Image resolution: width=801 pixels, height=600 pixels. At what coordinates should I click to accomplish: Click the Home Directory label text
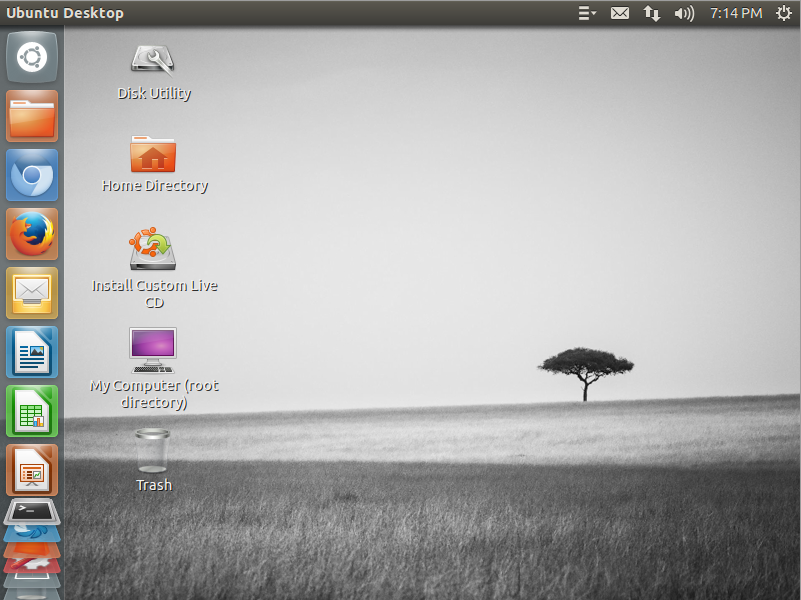click(x=155, y=185)
